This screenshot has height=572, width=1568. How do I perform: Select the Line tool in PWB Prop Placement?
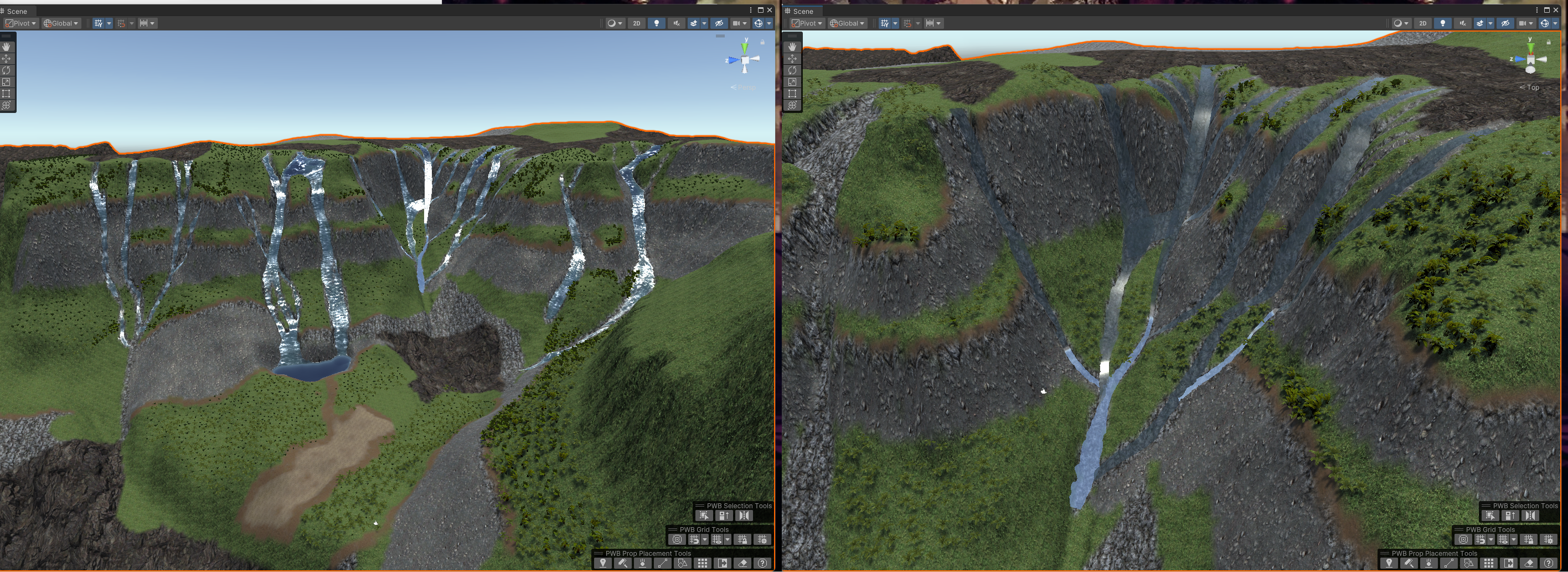[x=662, y=564]
